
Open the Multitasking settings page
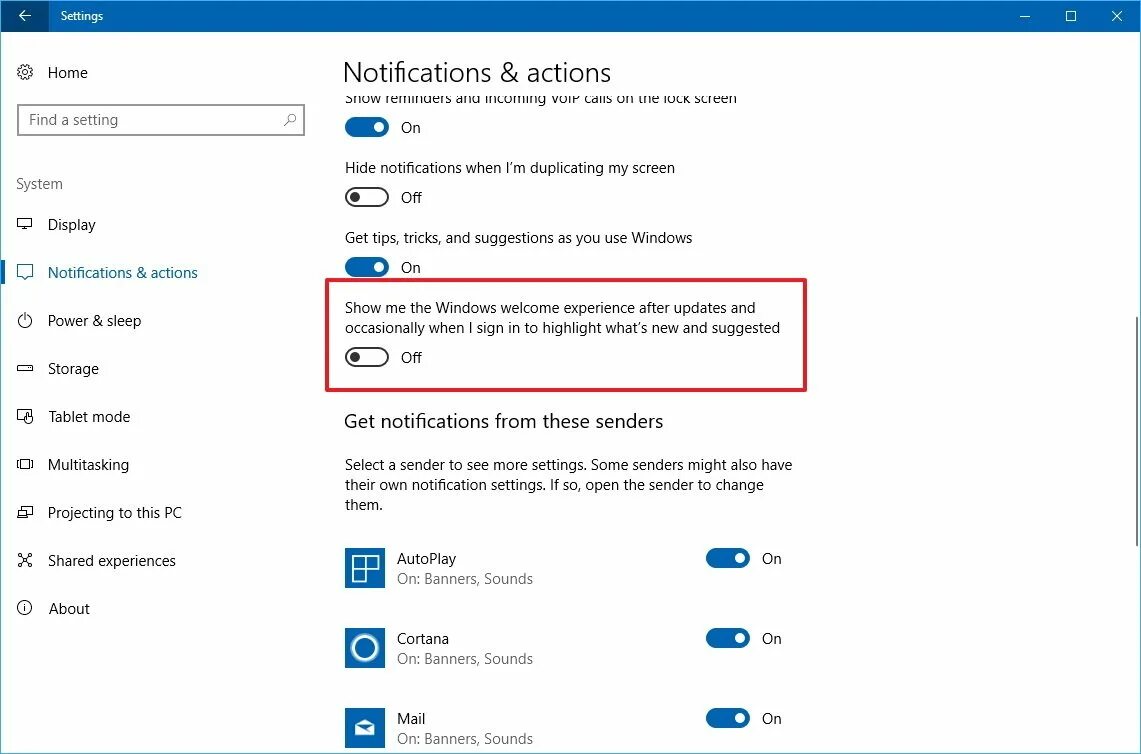(x=88, y=465)
